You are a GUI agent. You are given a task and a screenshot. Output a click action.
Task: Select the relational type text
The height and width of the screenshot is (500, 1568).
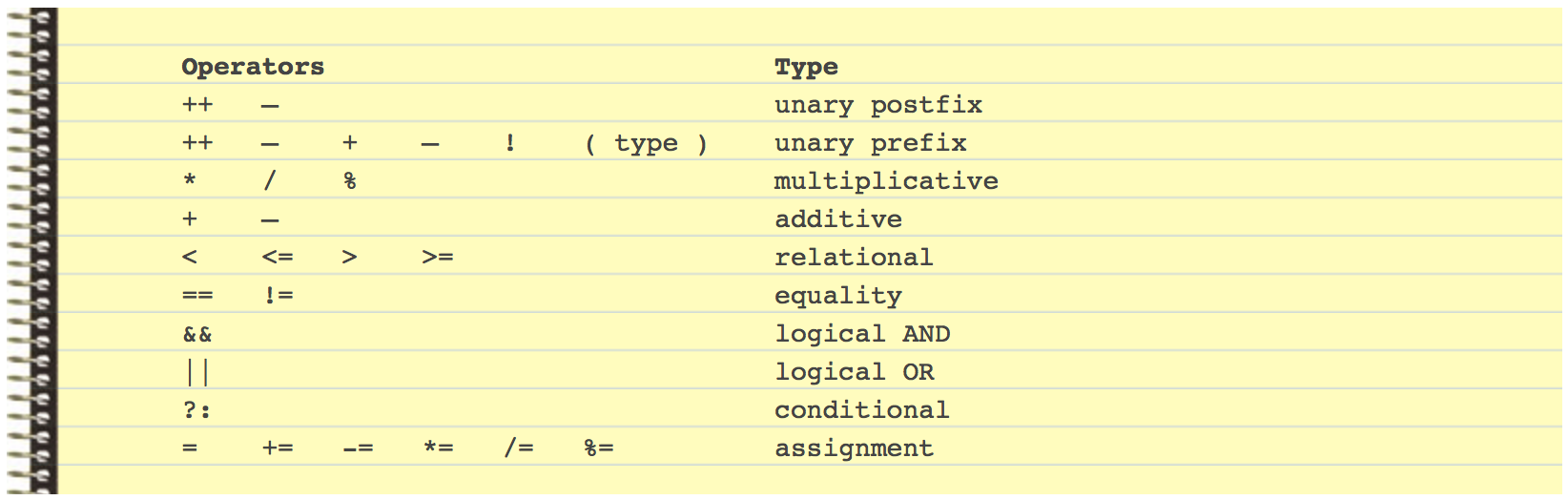[x=854, y=258]
